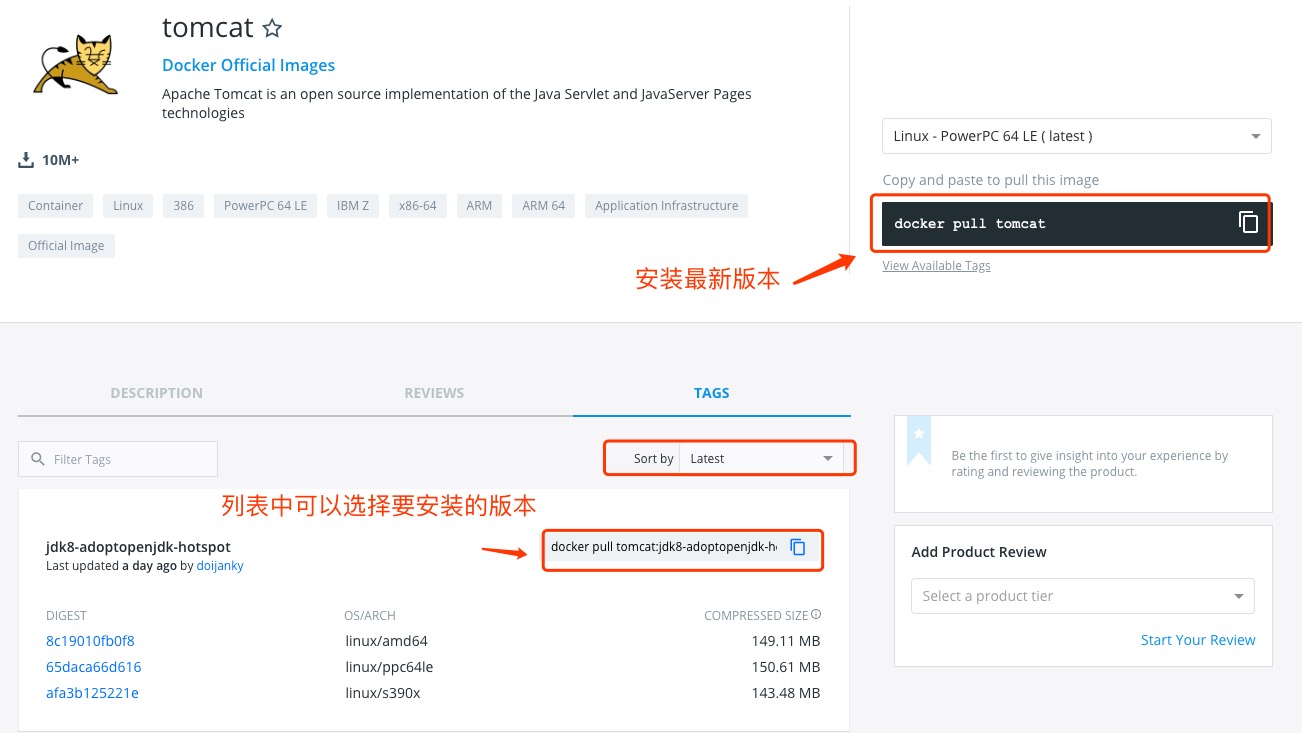Open the doijanky profile link

click(220, 565)
